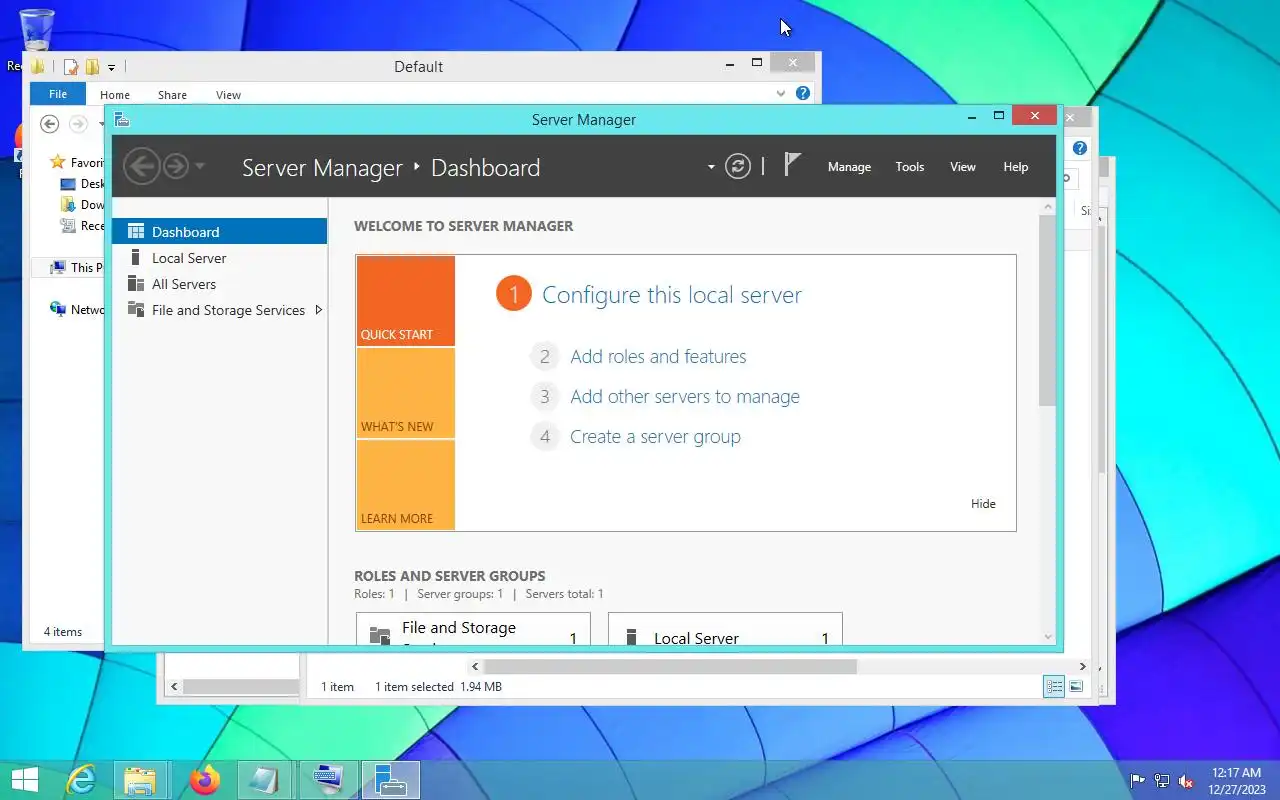Click the scroll-up arrow in Server Manager
Screen dimensions: 1280x800
1048,206
